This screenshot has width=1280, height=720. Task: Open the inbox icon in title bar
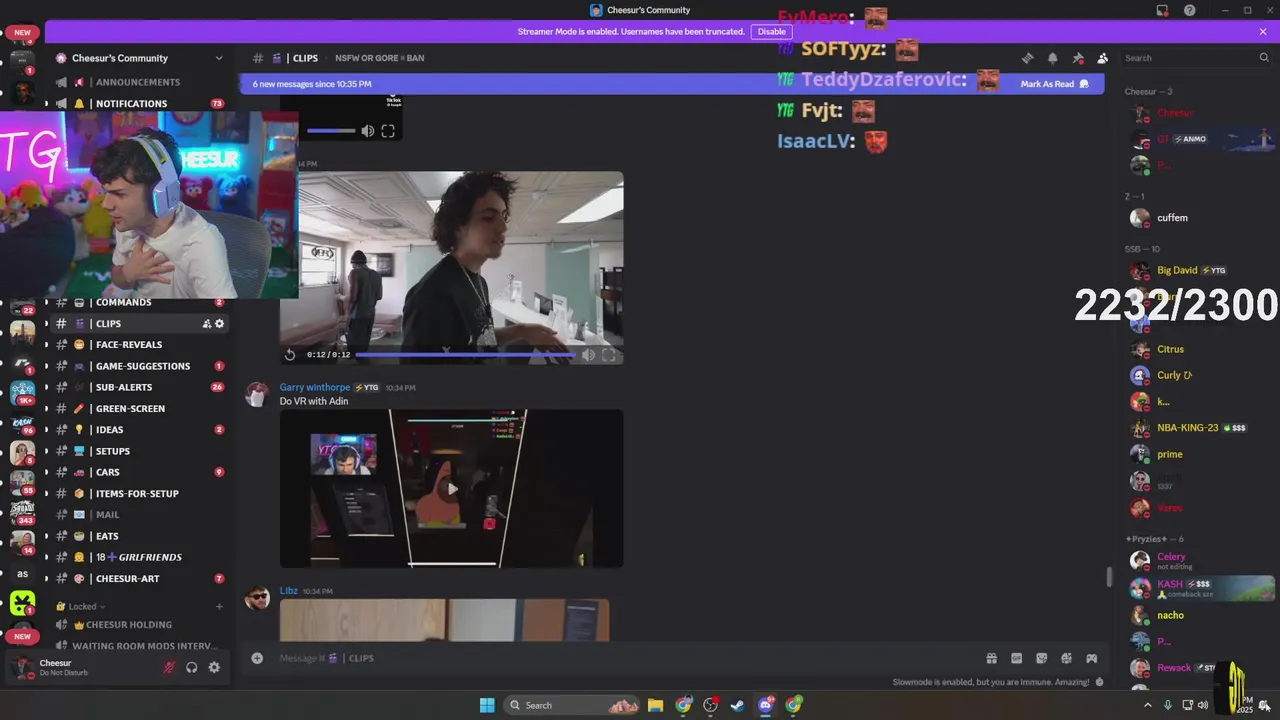pyautogui.click(x=1162, y=10)
